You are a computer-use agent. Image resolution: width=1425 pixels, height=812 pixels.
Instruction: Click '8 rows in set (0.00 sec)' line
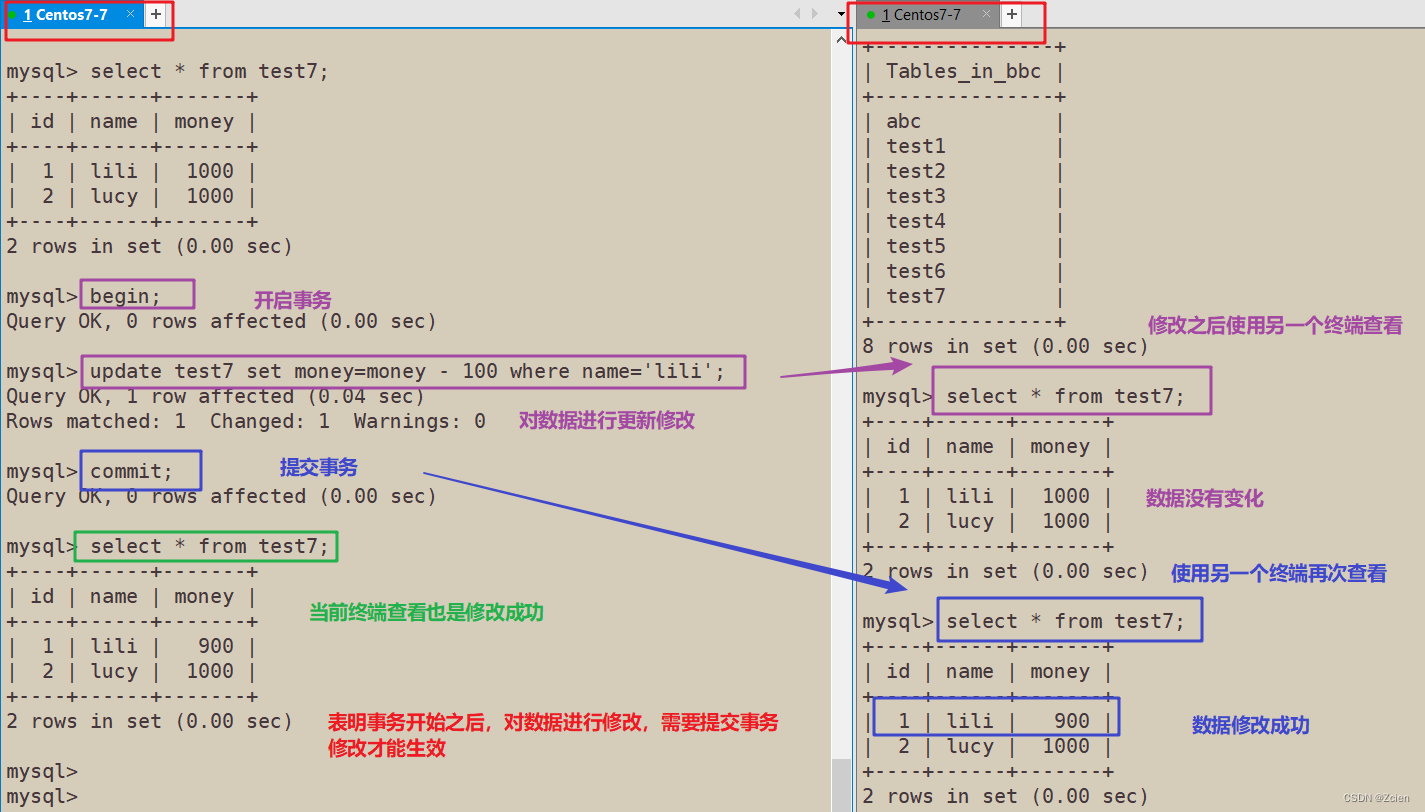tap(1006, 346)
